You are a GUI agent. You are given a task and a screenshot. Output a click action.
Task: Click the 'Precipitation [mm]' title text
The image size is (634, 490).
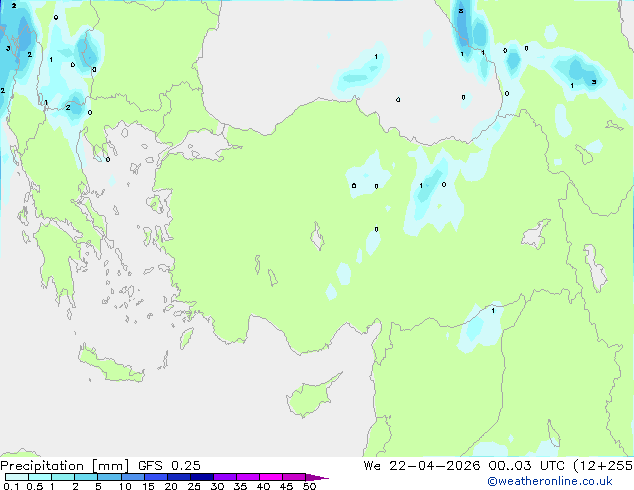click(x=65, y=466)
